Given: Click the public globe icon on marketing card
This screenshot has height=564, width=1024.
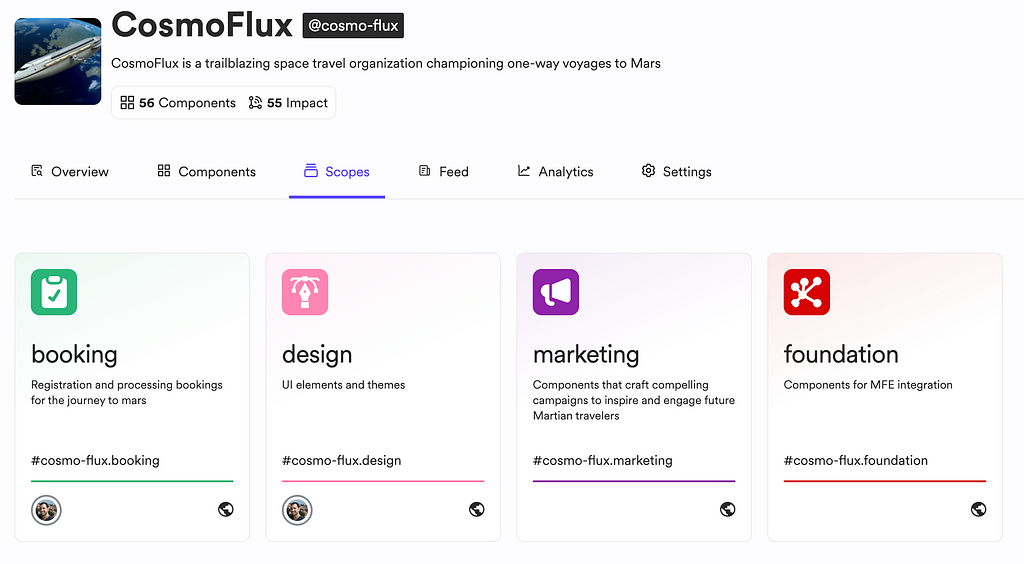Looking at the screenshot, I should point(728,509).
